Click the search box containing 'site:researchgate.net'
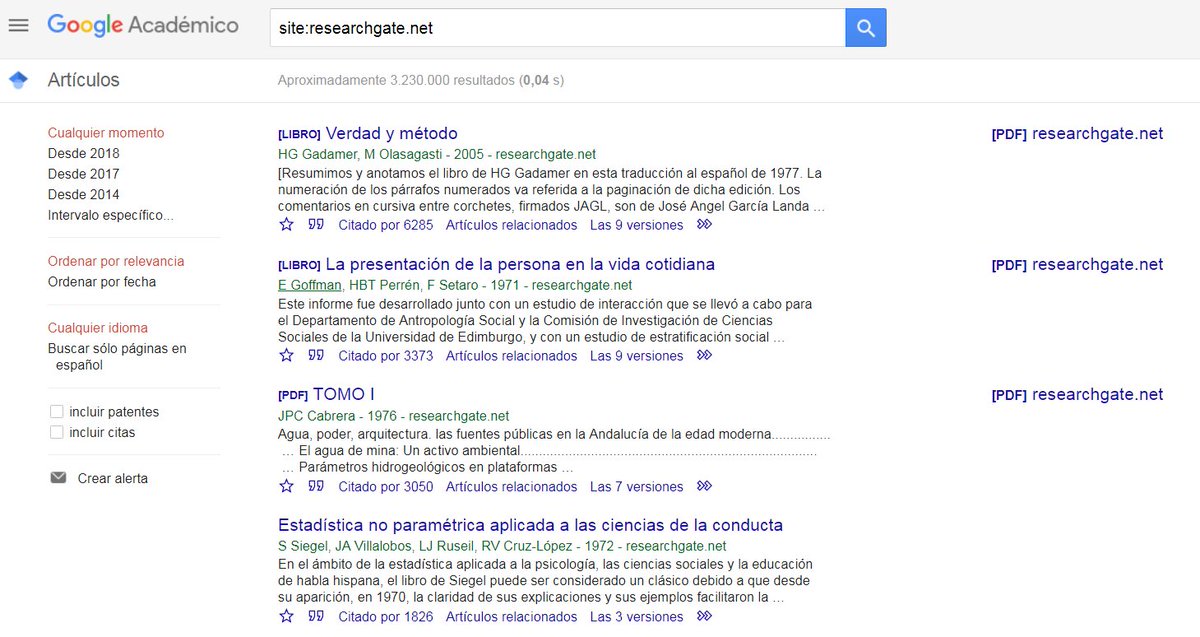This screenshot has height=637, width=1200. (x=558, y=28)
